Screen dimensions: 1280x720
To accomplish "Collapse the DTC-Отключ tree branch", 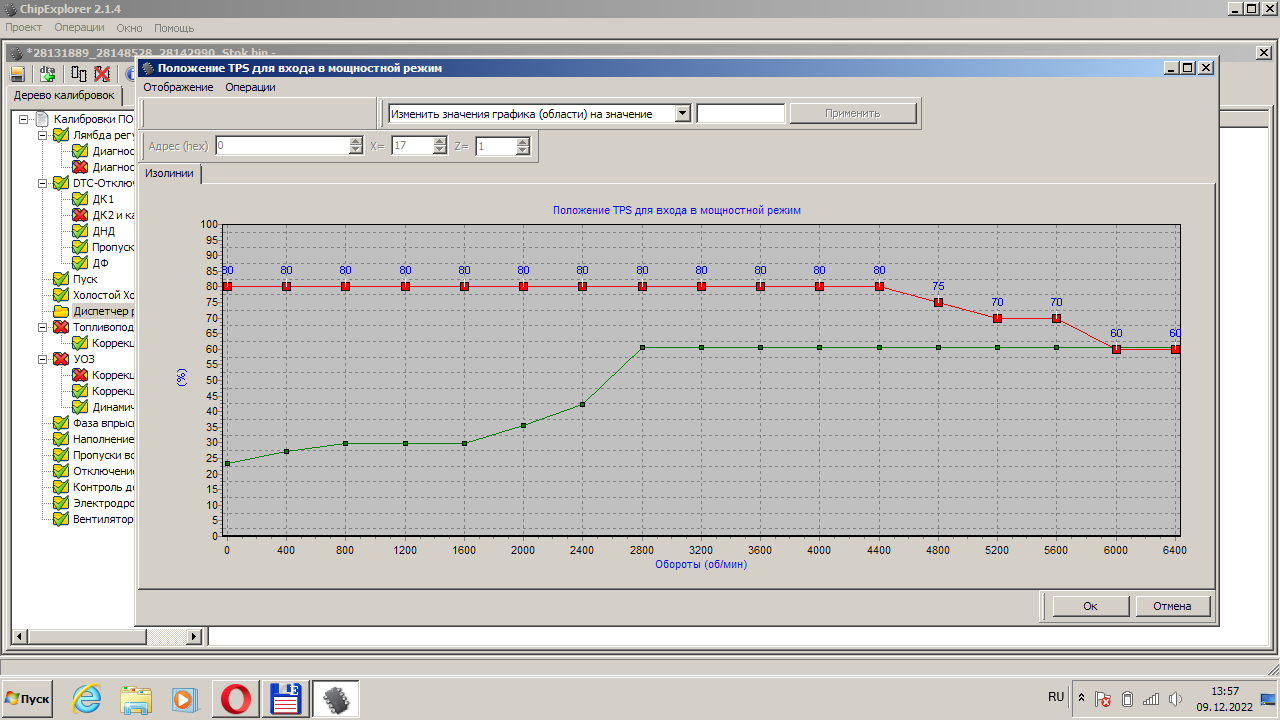I will [43, 184].
